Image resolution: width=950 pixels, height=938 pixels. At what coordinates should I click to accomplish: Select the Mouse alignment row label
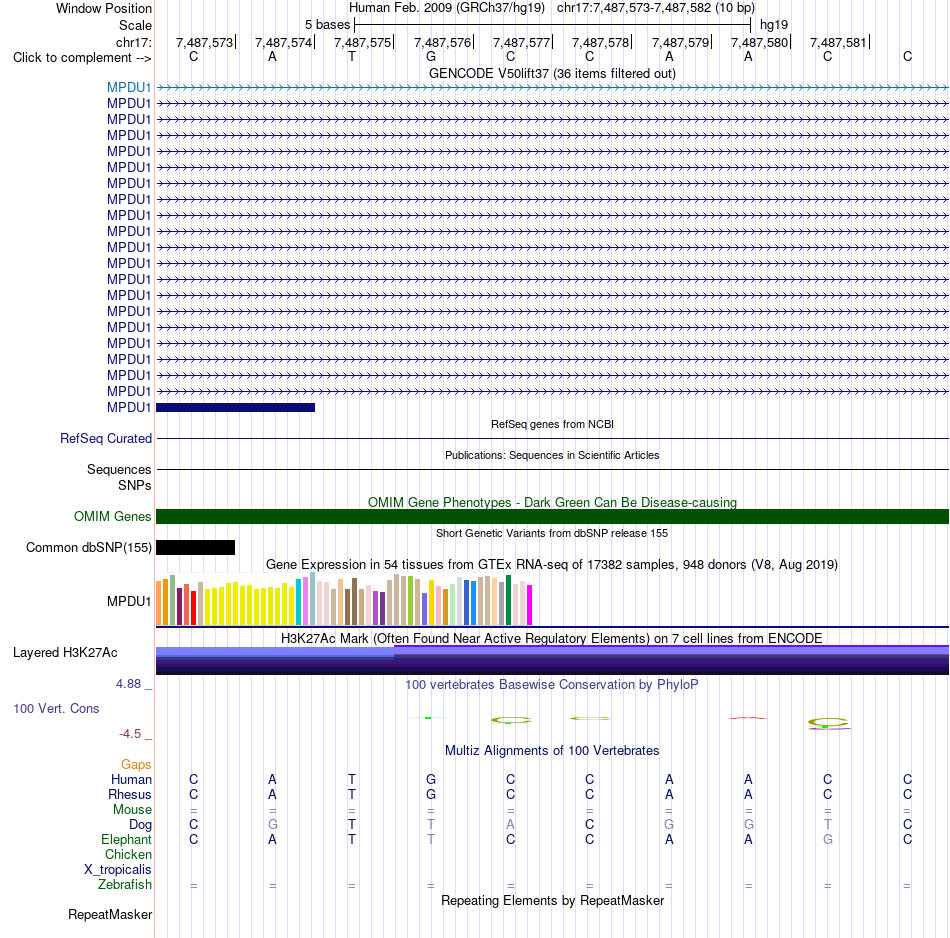tap(132, 810)
